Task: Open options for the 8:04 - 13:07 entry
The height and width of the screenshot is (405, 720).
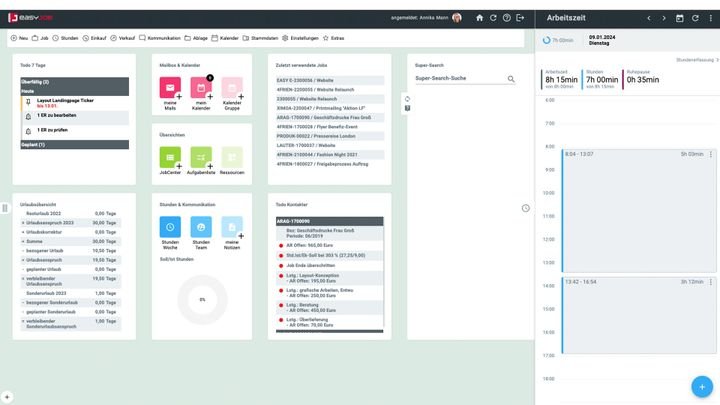Action: pyautogui.click(x=711, y=154)
